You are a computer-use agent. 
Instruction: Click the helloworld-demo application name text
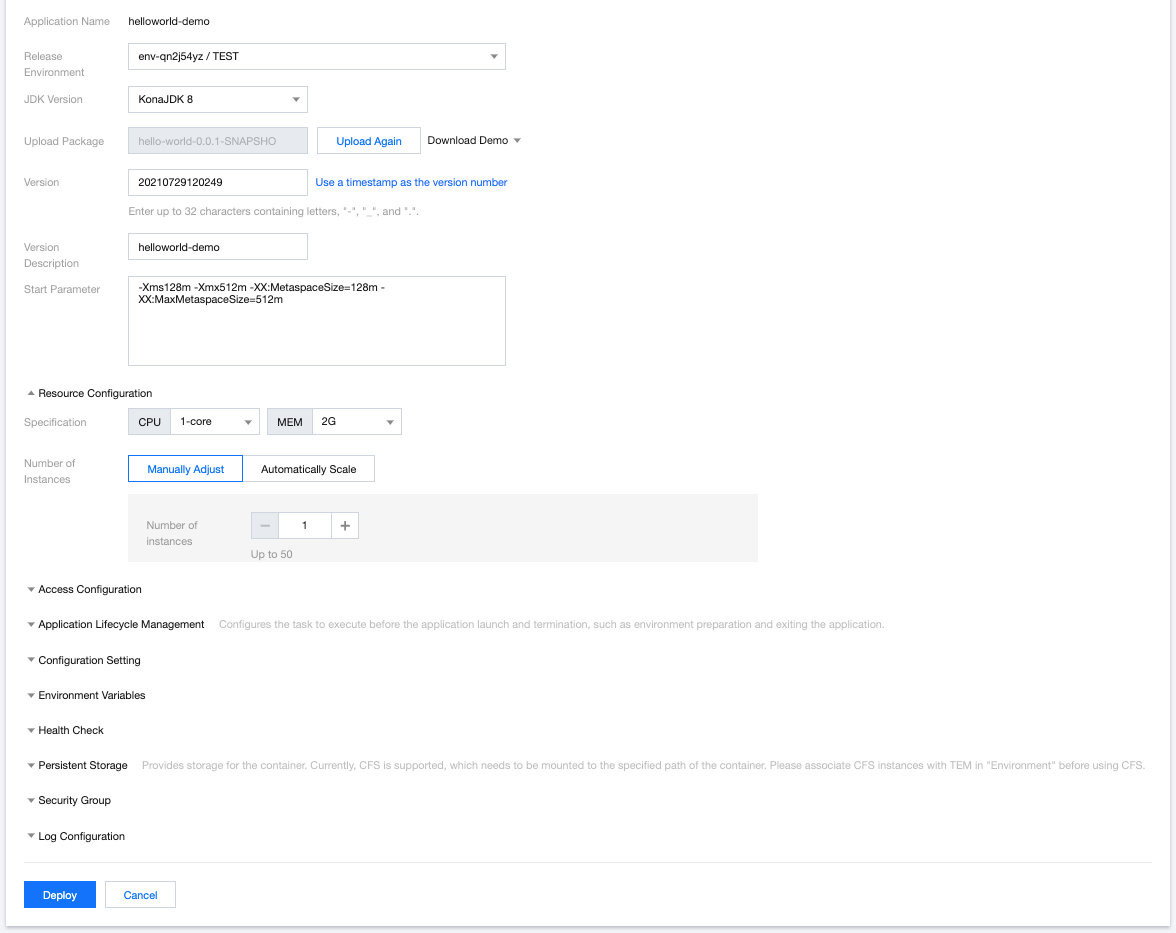[169, 21]
